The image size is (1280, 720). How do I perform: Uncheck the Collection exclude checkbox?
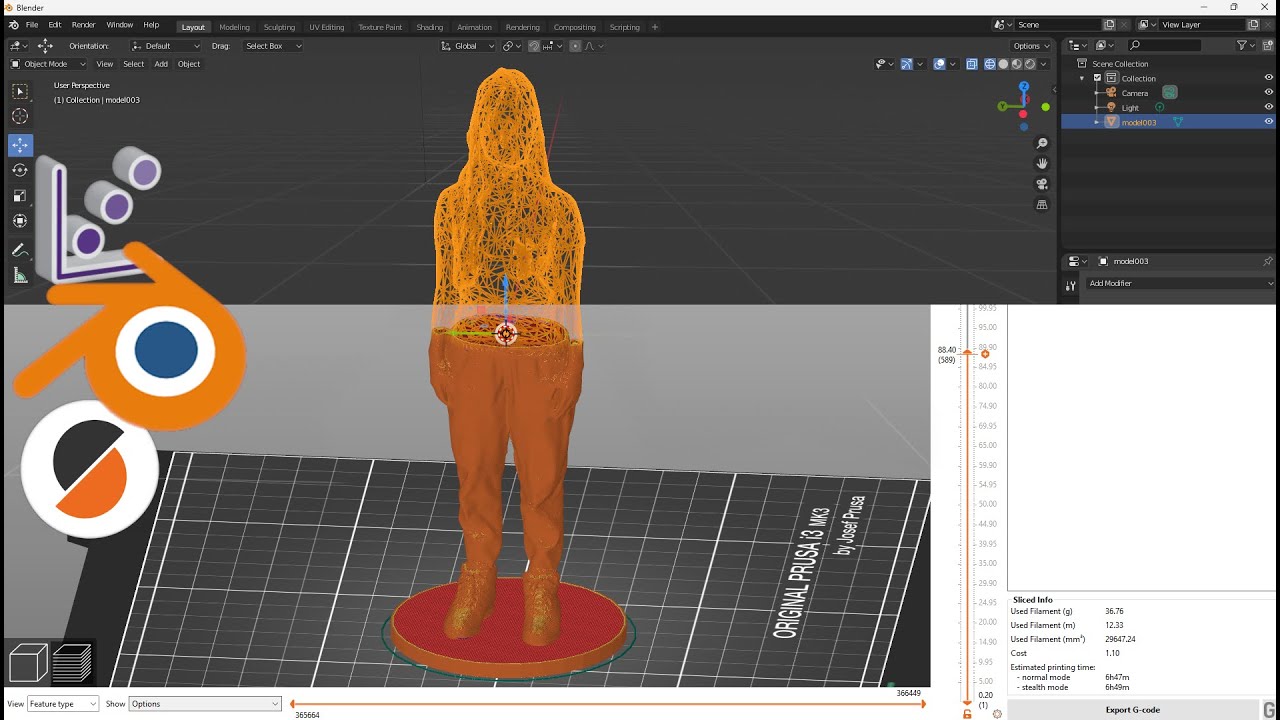(1097, 78)
